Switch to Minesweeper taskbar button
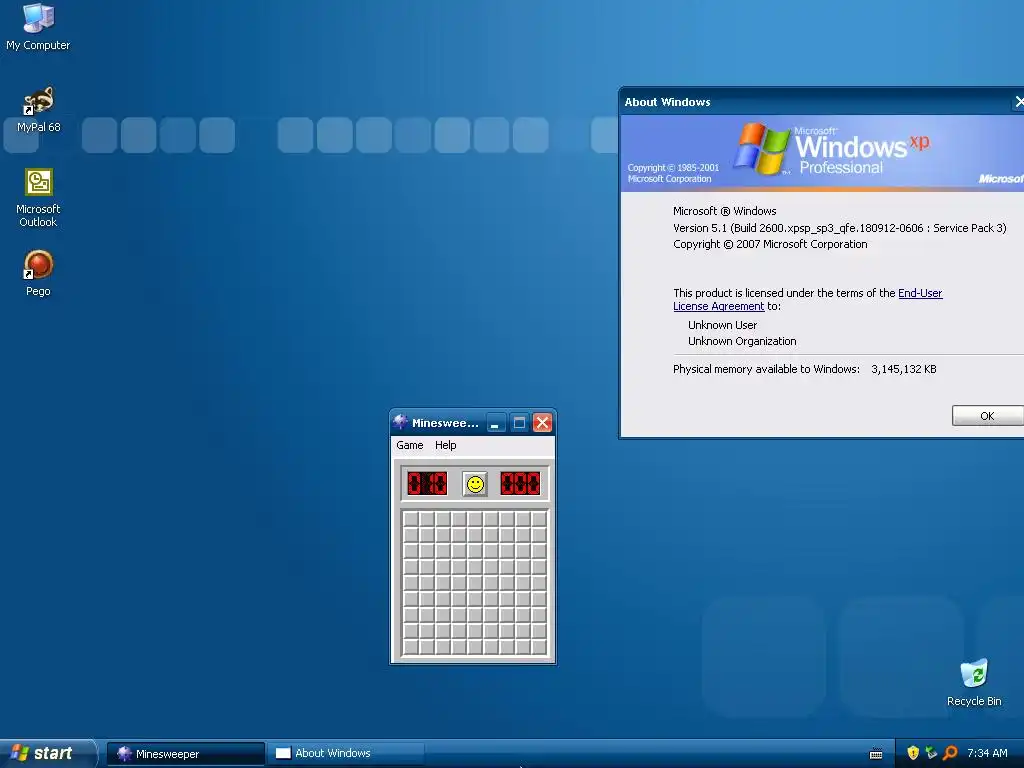Screen dimensions: 1024x768 [185, 754]
